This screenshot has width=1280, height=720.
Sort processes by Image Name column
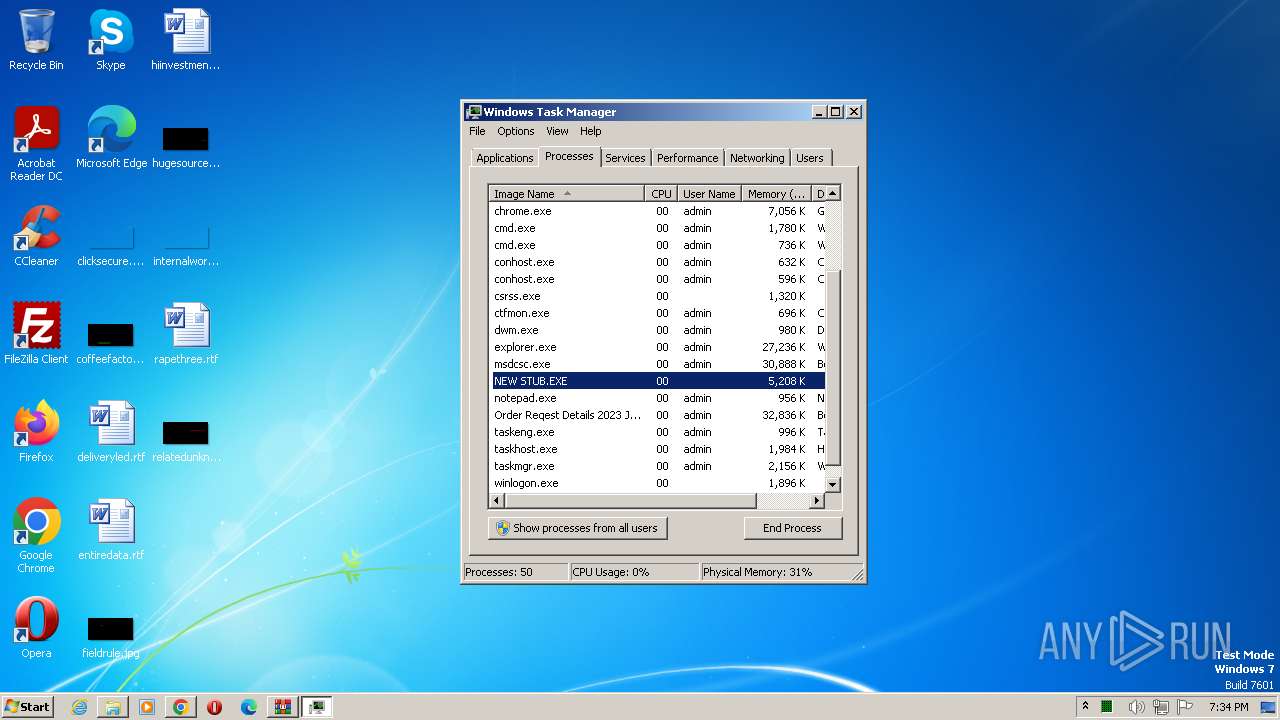point(566,194)
